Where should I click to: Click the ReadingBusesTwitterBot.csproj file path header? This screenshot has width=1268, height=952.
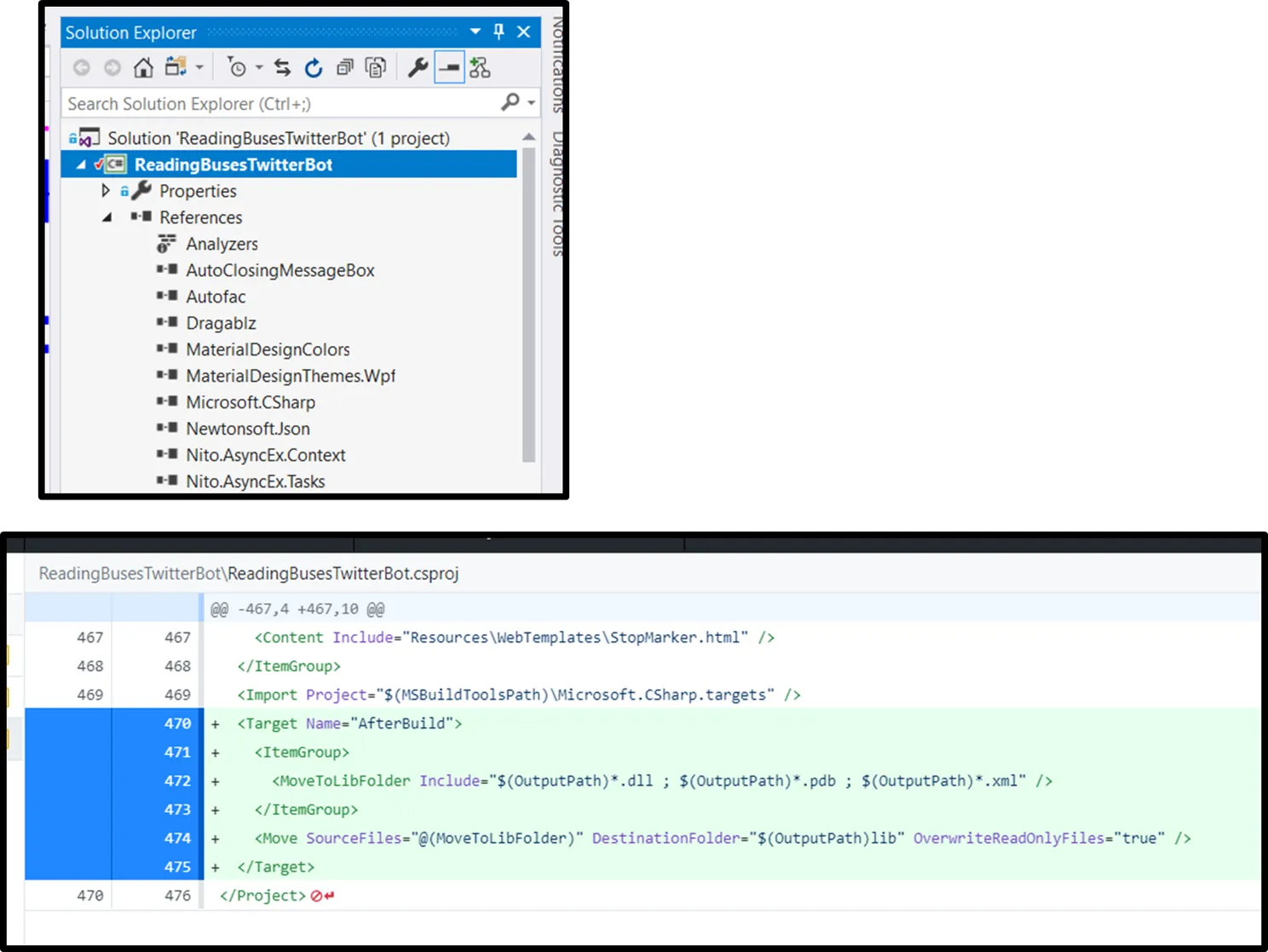[249, 574]
